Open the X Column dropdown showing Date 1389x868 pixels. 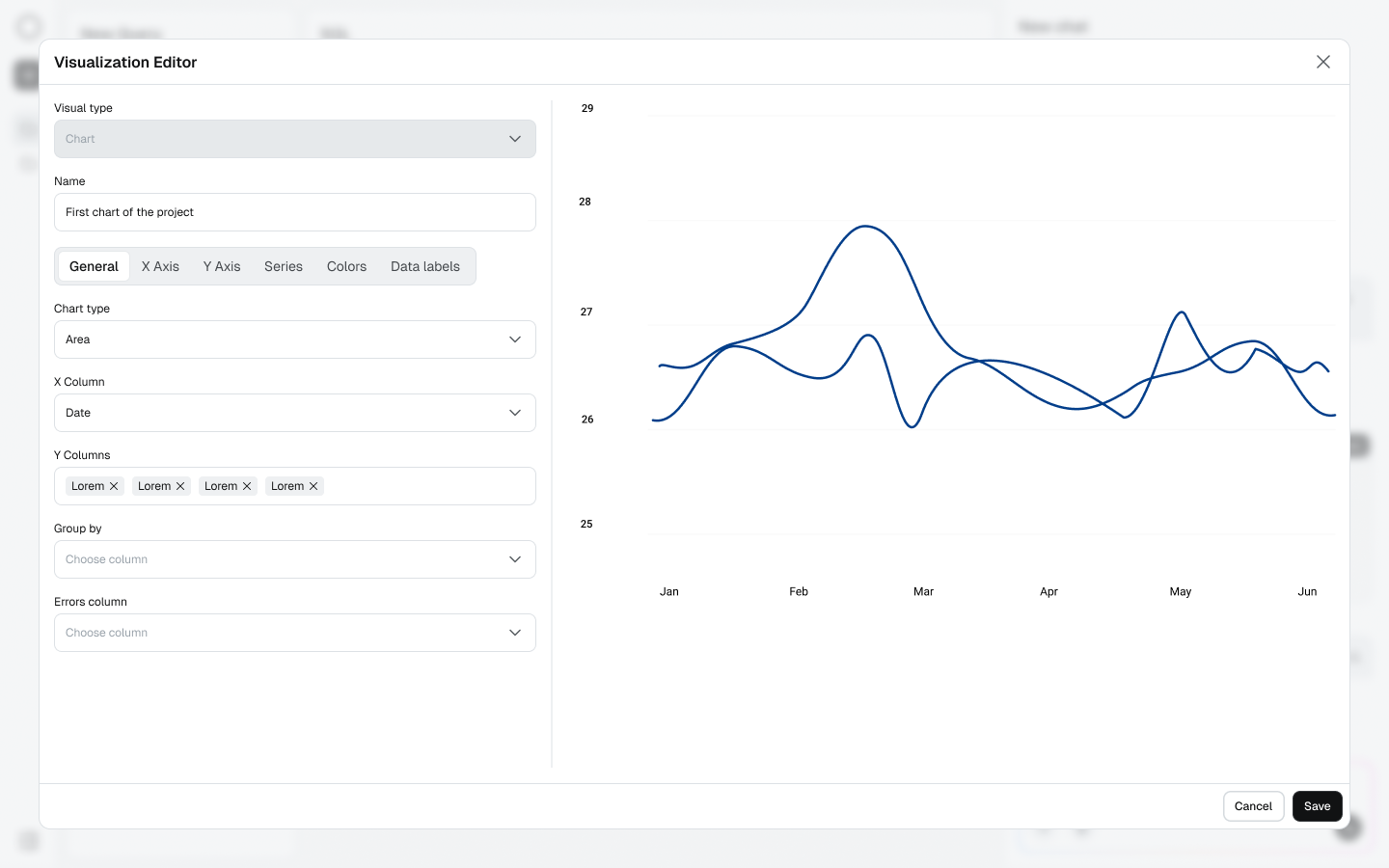click(294, 413)
